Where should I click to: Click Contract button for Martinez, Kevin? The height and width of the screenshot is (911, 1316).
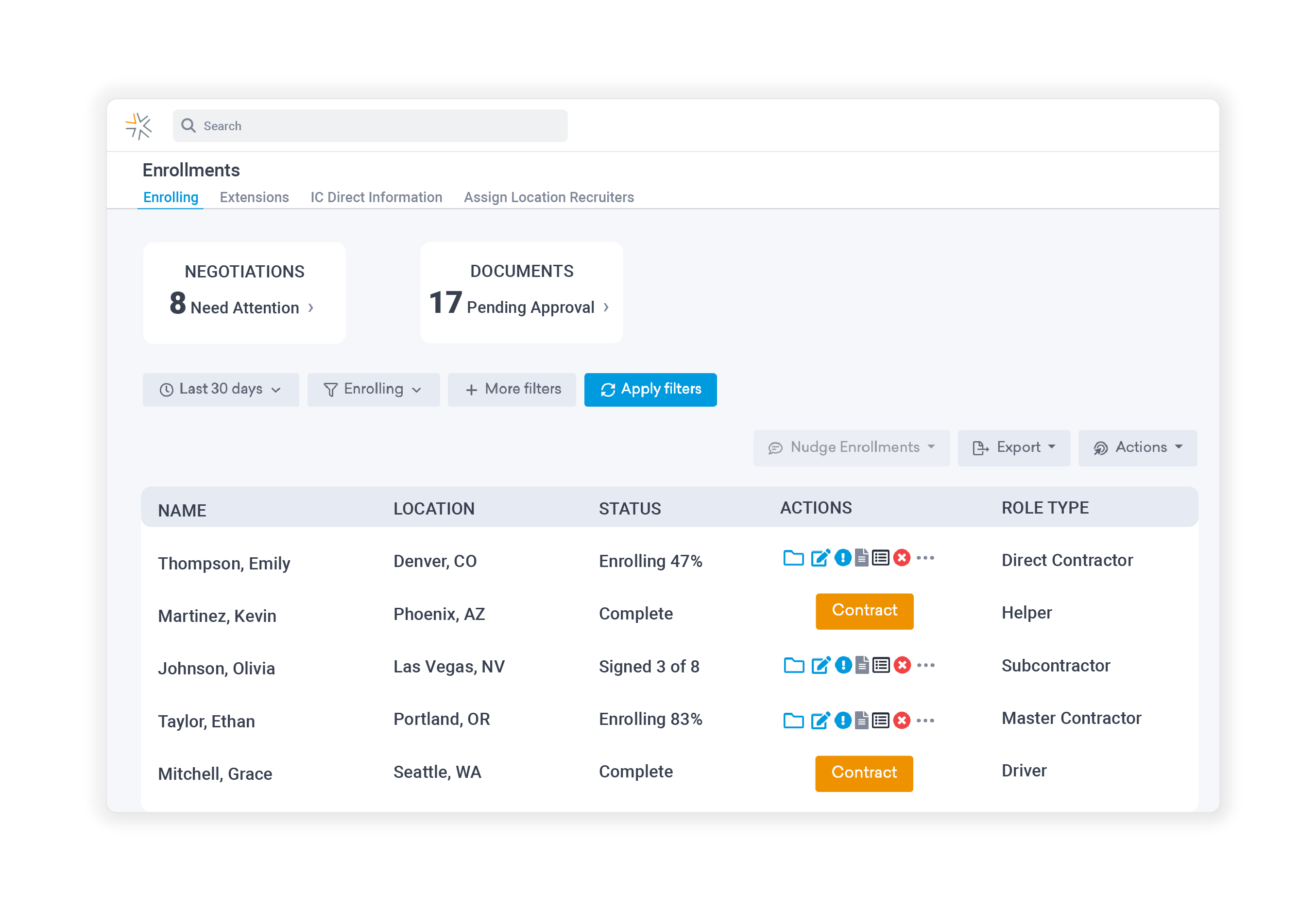(x=864, y=611)
